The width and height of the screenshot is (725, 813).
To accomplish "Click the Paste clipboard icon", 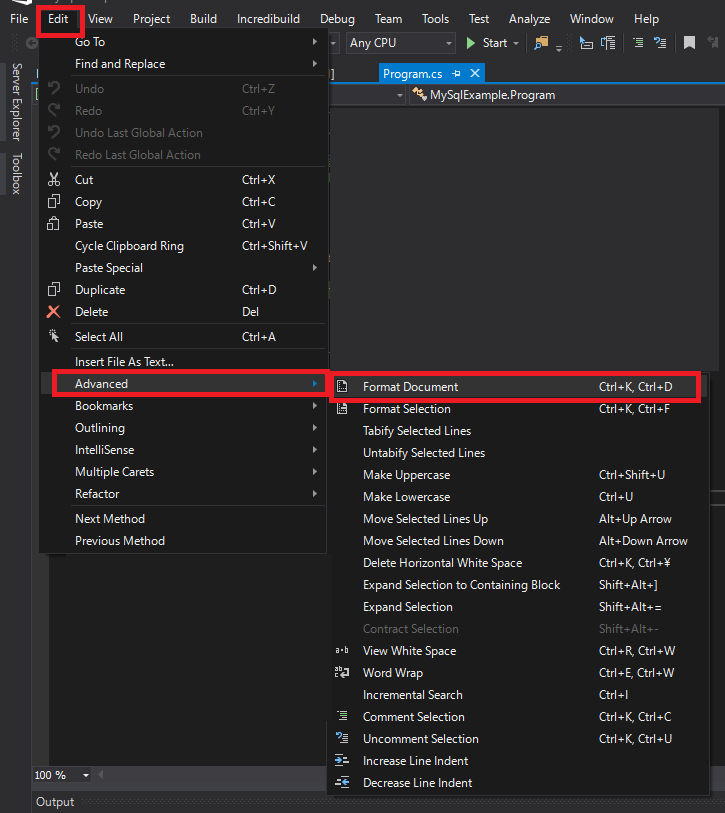I will pos(53,223).
